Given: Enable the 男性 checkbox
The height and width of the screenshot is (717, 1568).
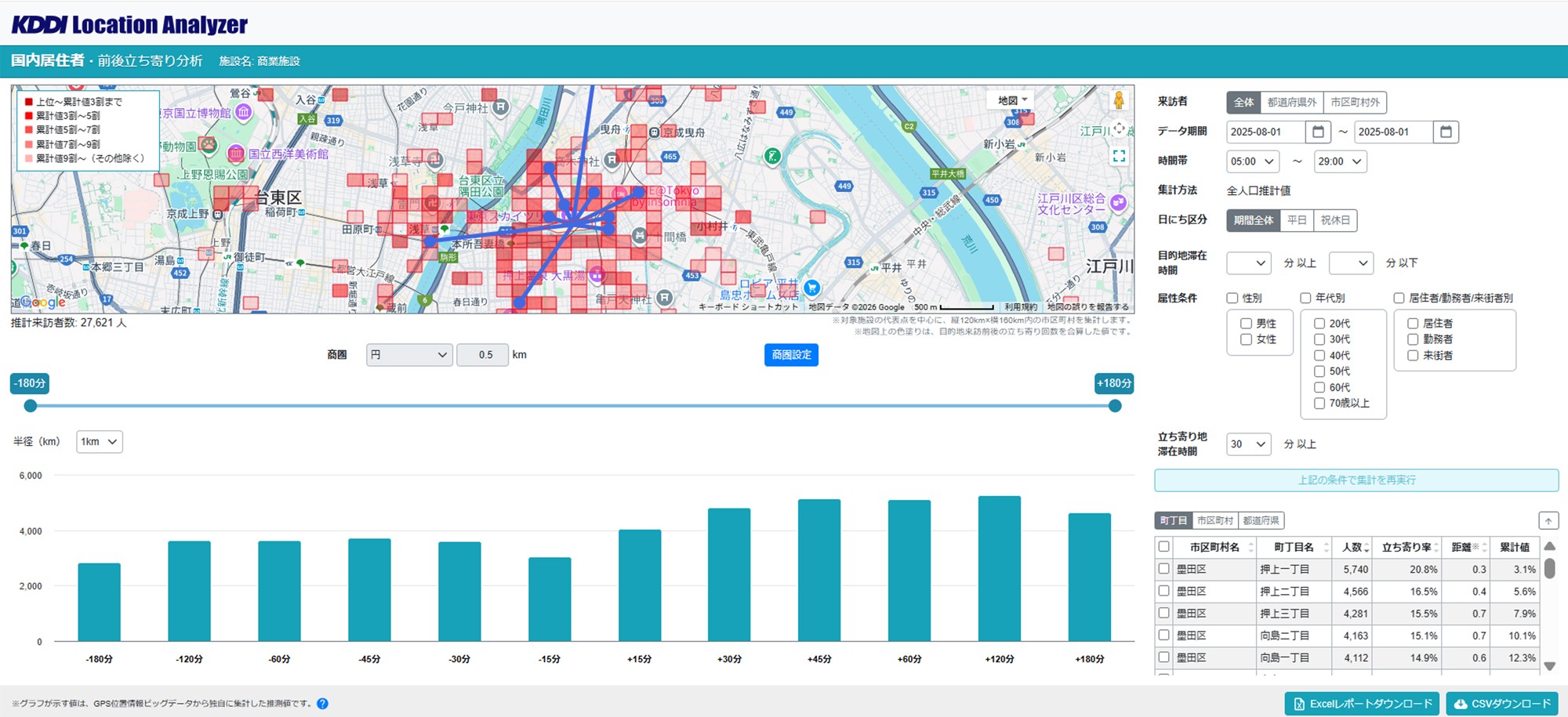Looking at the screenshot, I should tap(1246, 324).
